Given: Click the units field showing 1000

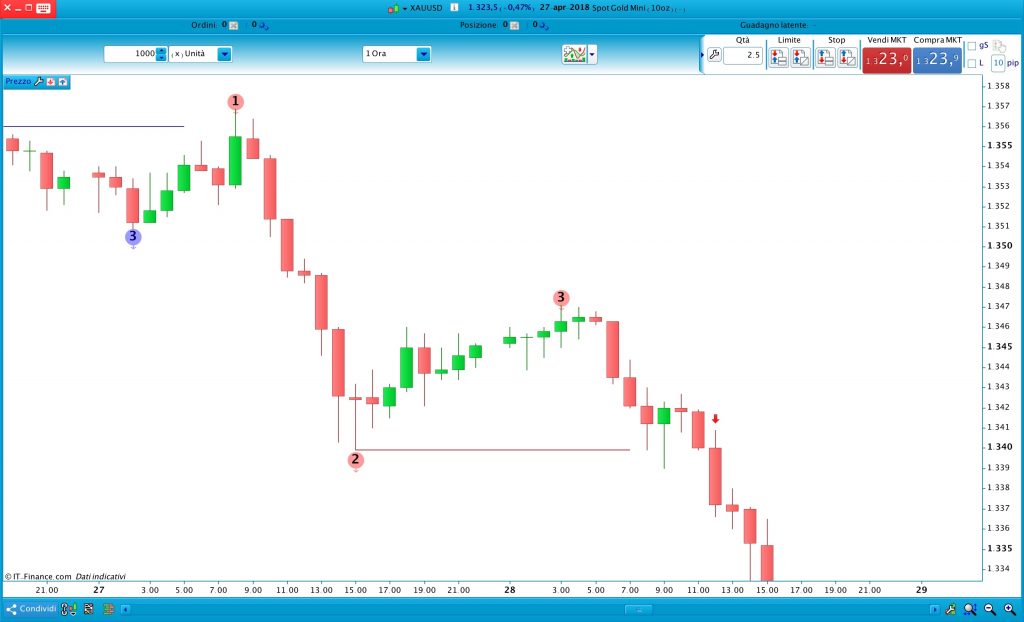Looking at the screenshot, I should pos(130,54).
